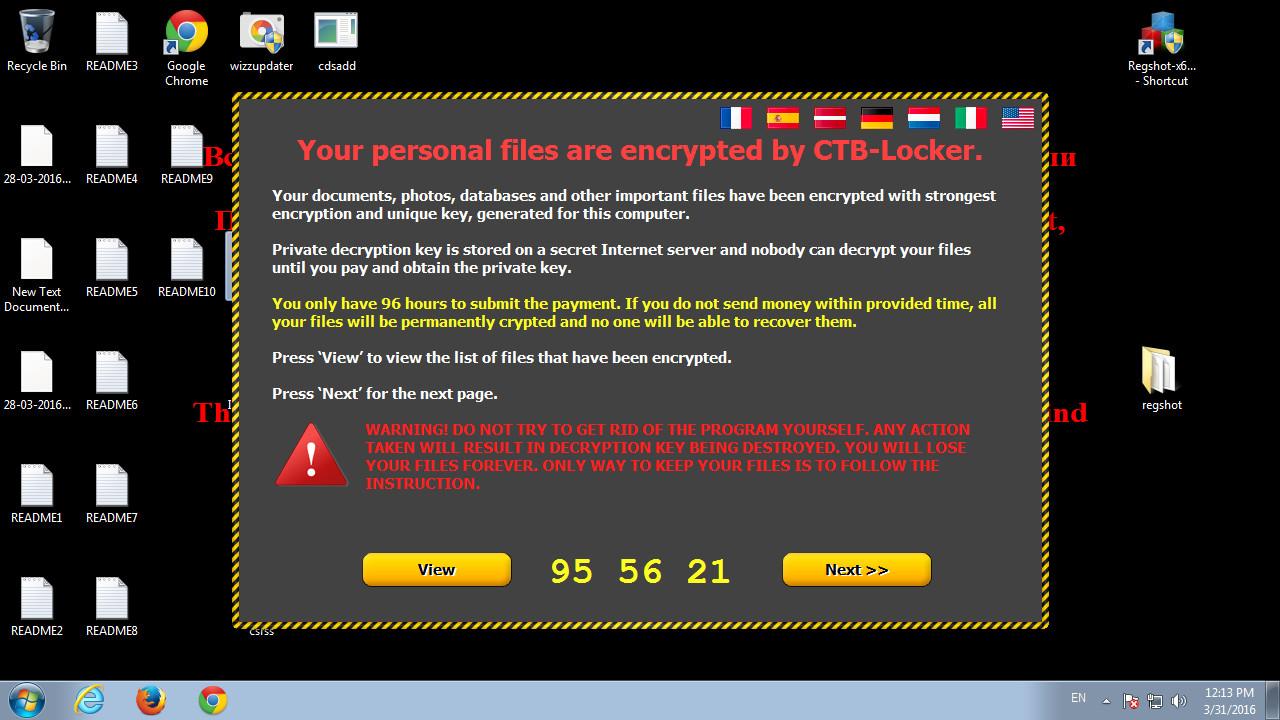Screen dimensions: 1280x720
Task: Select the regshot folder on desktop
Action: pos(1162,379)
